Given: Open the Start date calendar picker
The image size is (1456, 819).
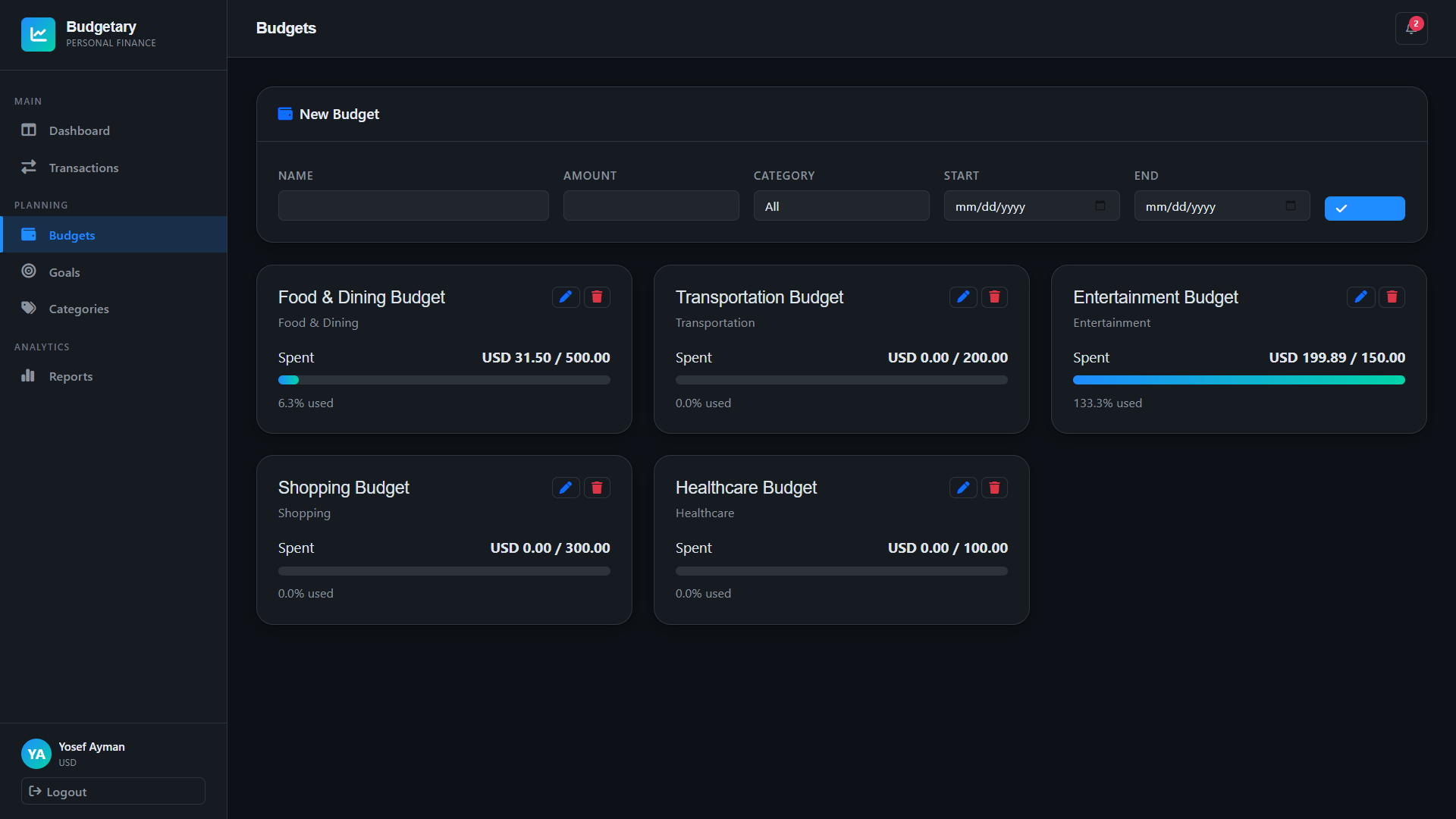Looking at the screenshot, I should 1100,206.
